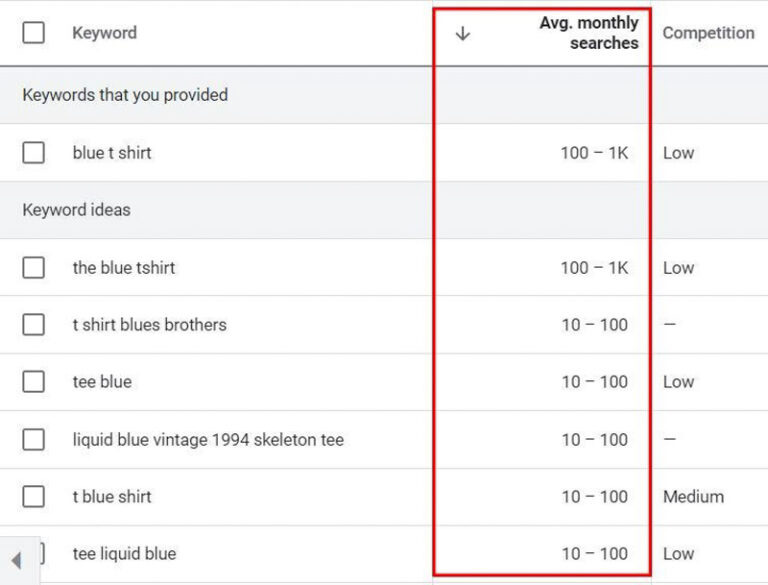This screenshot has width=768, height=585.
Task: Sort by Avg. monthly searches column
Action: 589,33
